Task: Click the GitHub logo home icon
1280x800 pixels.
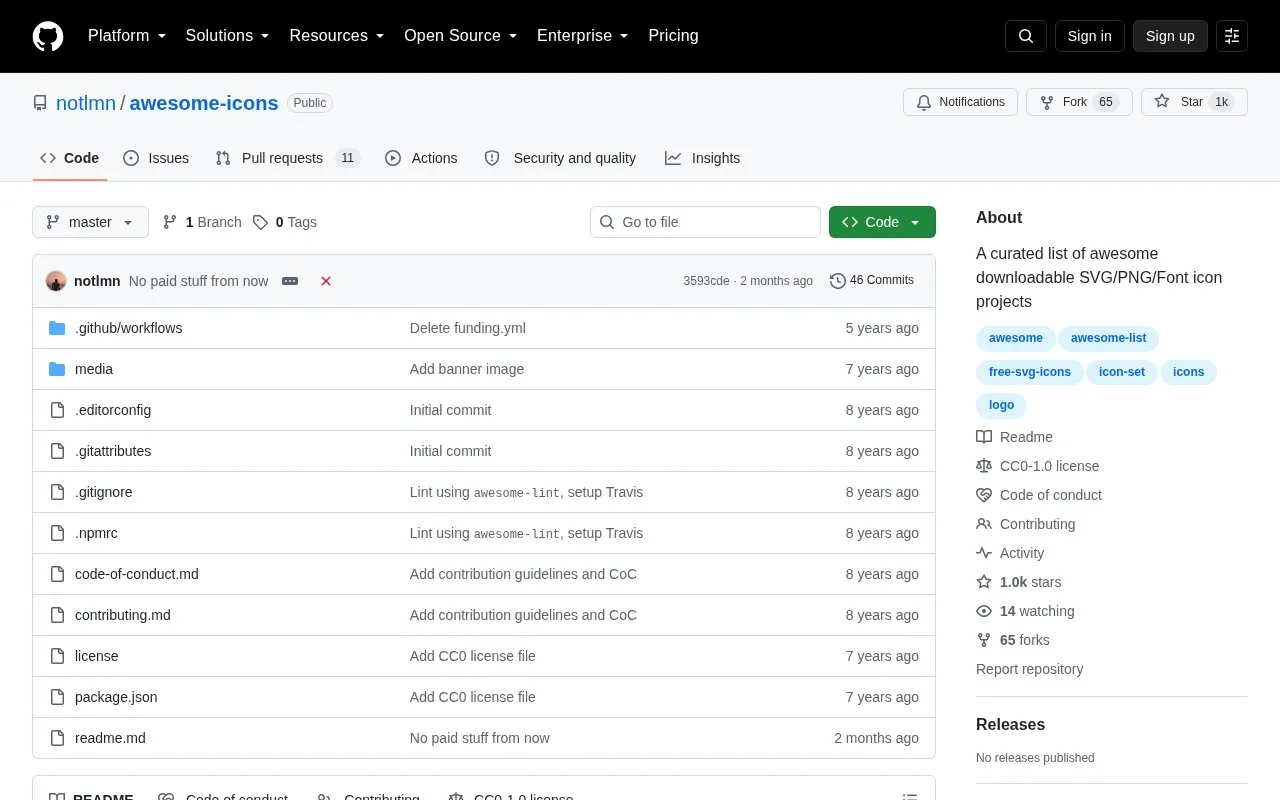Action: [48, 36]
